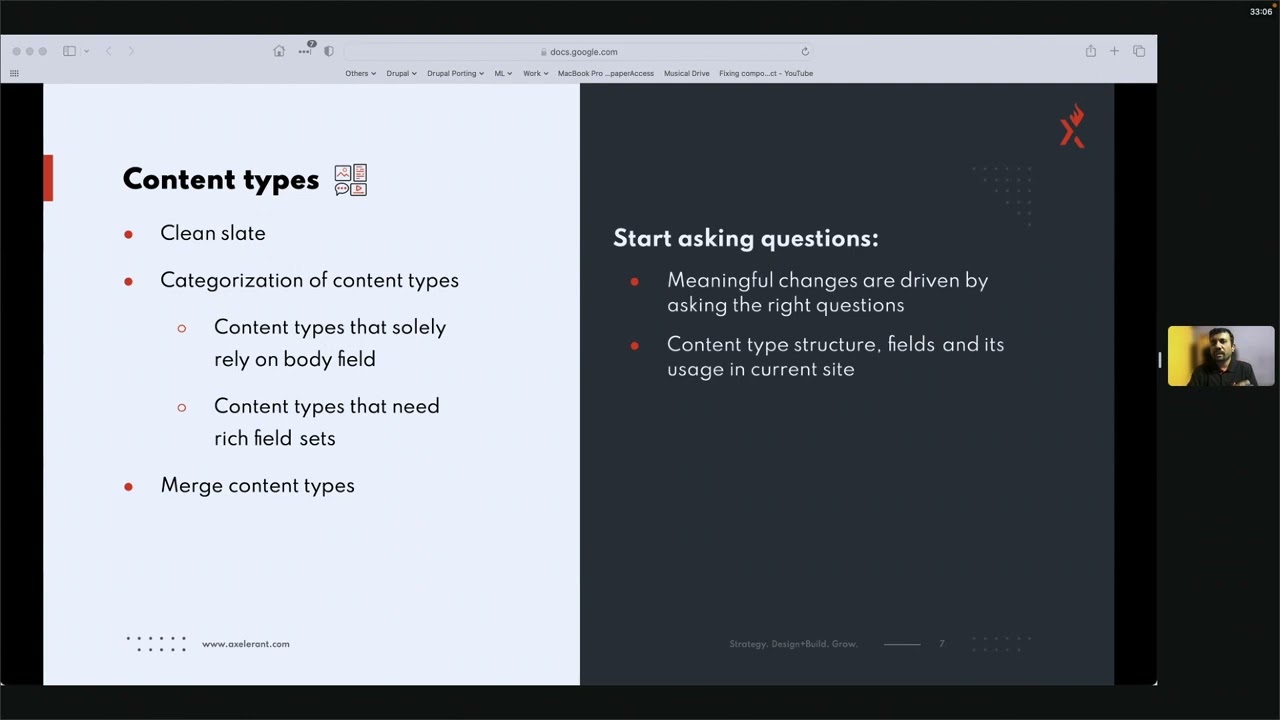This screenshot has height=720, width=1280.
Task: Click the content types illustration icon
Action: 351,180
